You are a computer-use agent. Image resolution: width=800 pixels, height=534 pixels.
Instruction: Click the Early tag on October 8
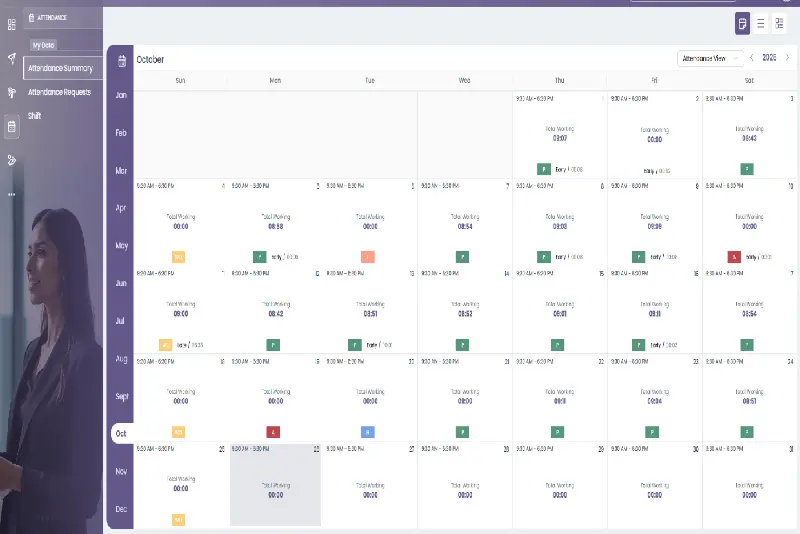(569, 257)
